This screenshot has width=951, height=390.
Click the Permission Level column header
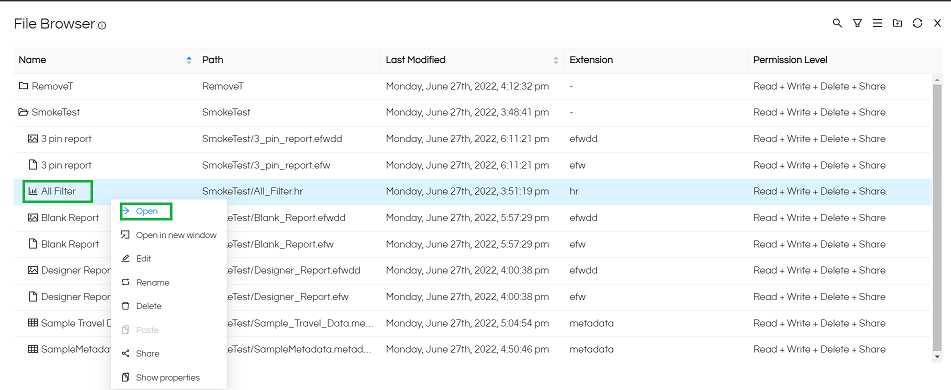[x=790, y=60]
